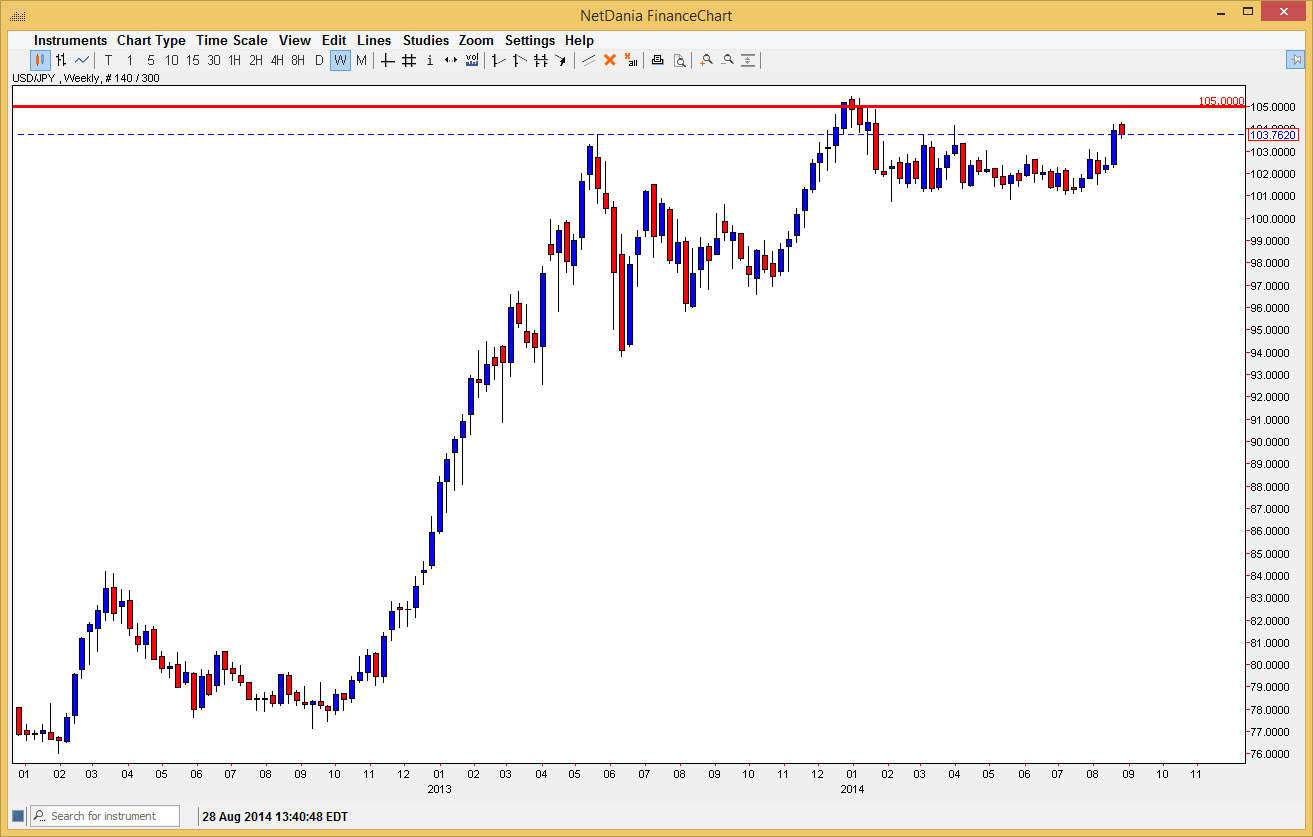Toggle the chart grid icon

coord(409,60)
